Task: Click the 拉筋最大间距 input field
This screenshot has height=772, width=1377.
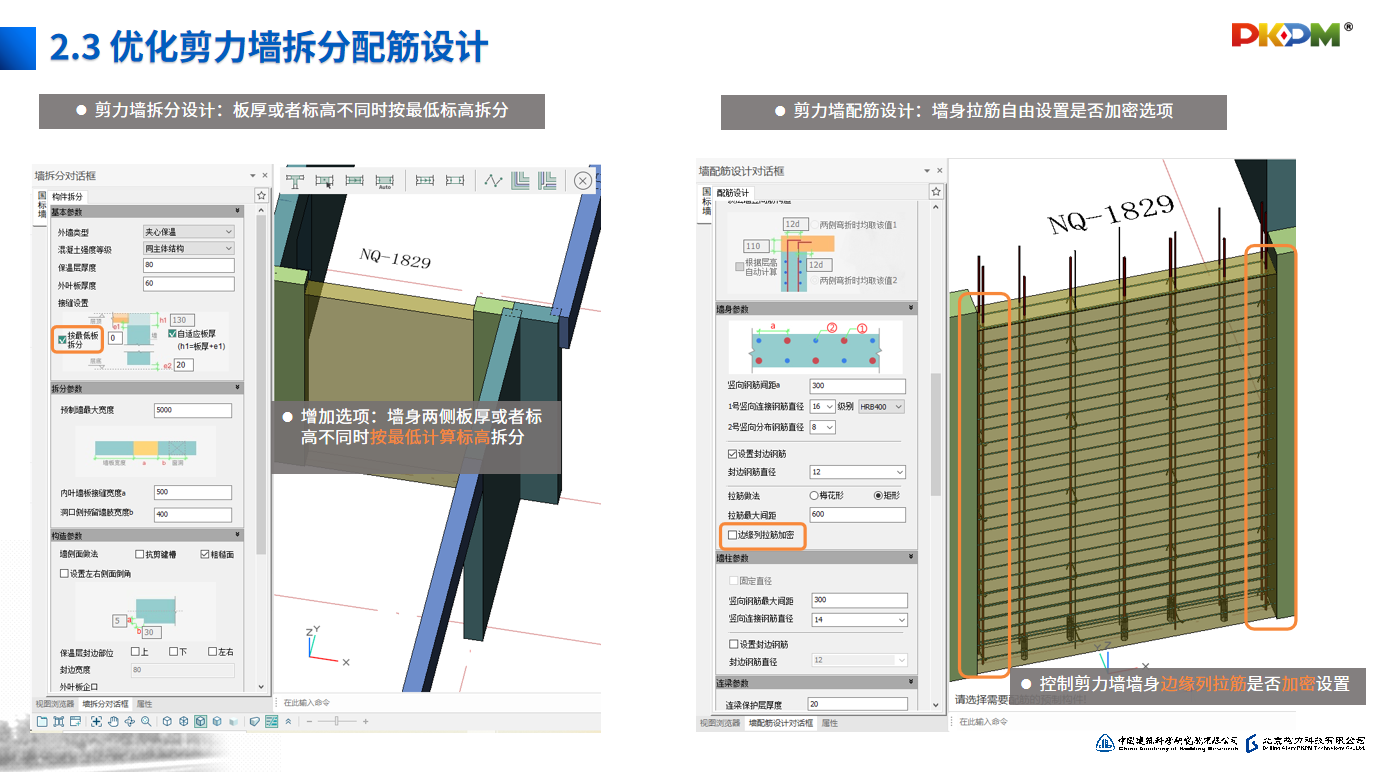Action: pos(857,515)
